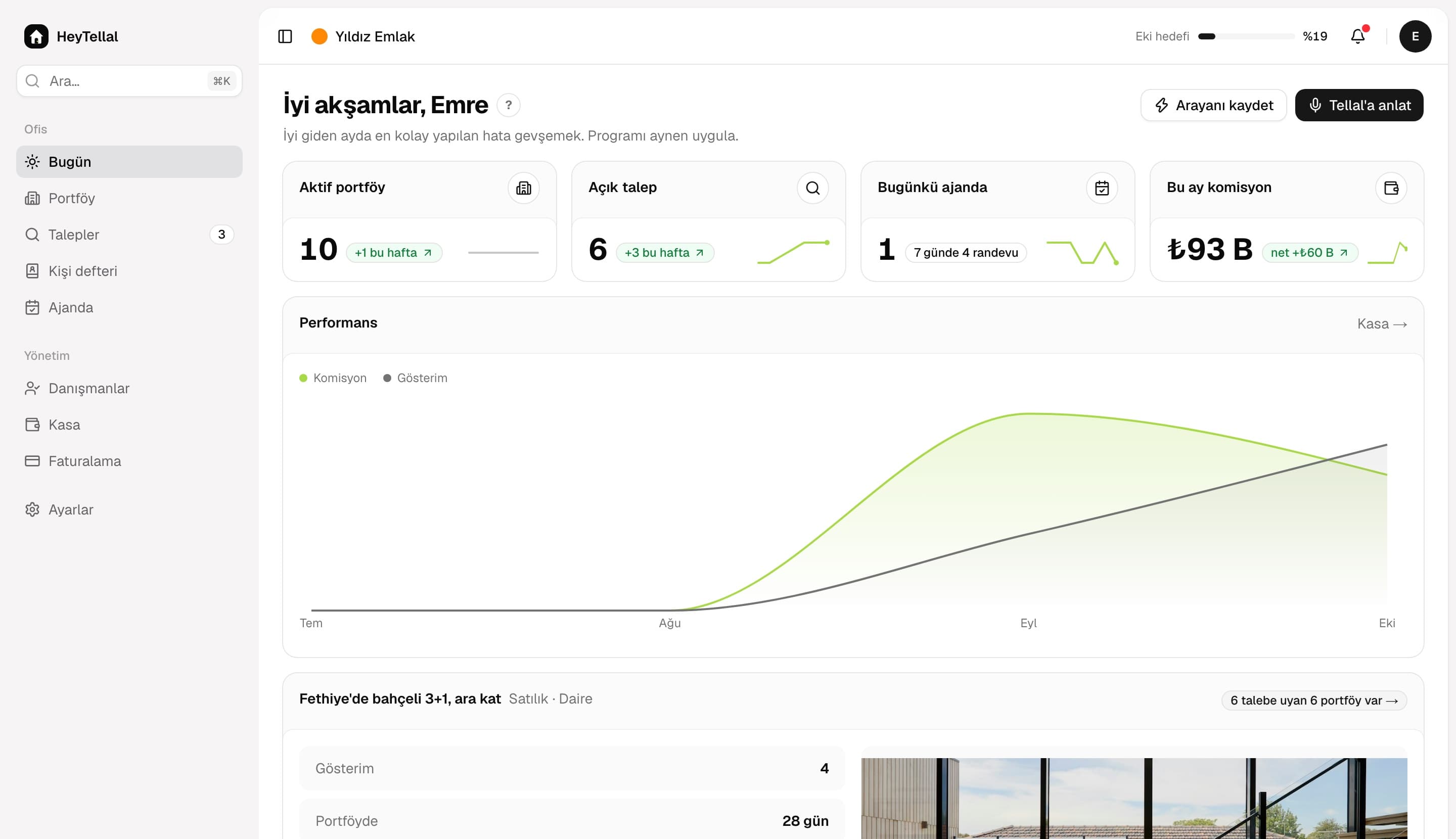This screenshot has height=839, width=1456.
Task: Open the user avatar E
Action: pos(1415,36)
